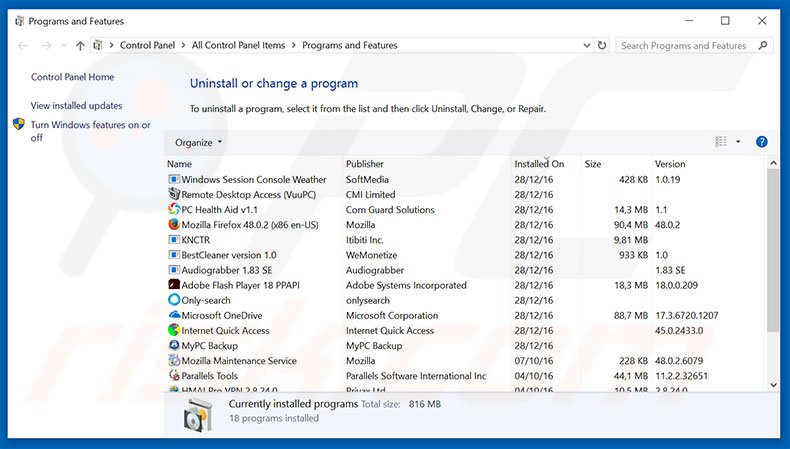Select the WeMonetize publisher cell
This screenshot has width=790, height=449.
pos(371,255)
